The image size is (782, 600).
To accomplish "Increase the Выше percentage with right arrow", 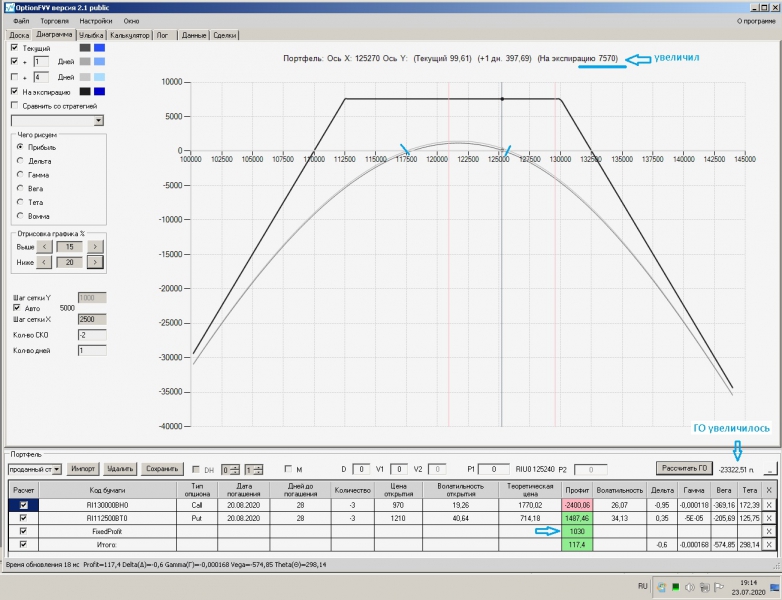I will 95,246.
